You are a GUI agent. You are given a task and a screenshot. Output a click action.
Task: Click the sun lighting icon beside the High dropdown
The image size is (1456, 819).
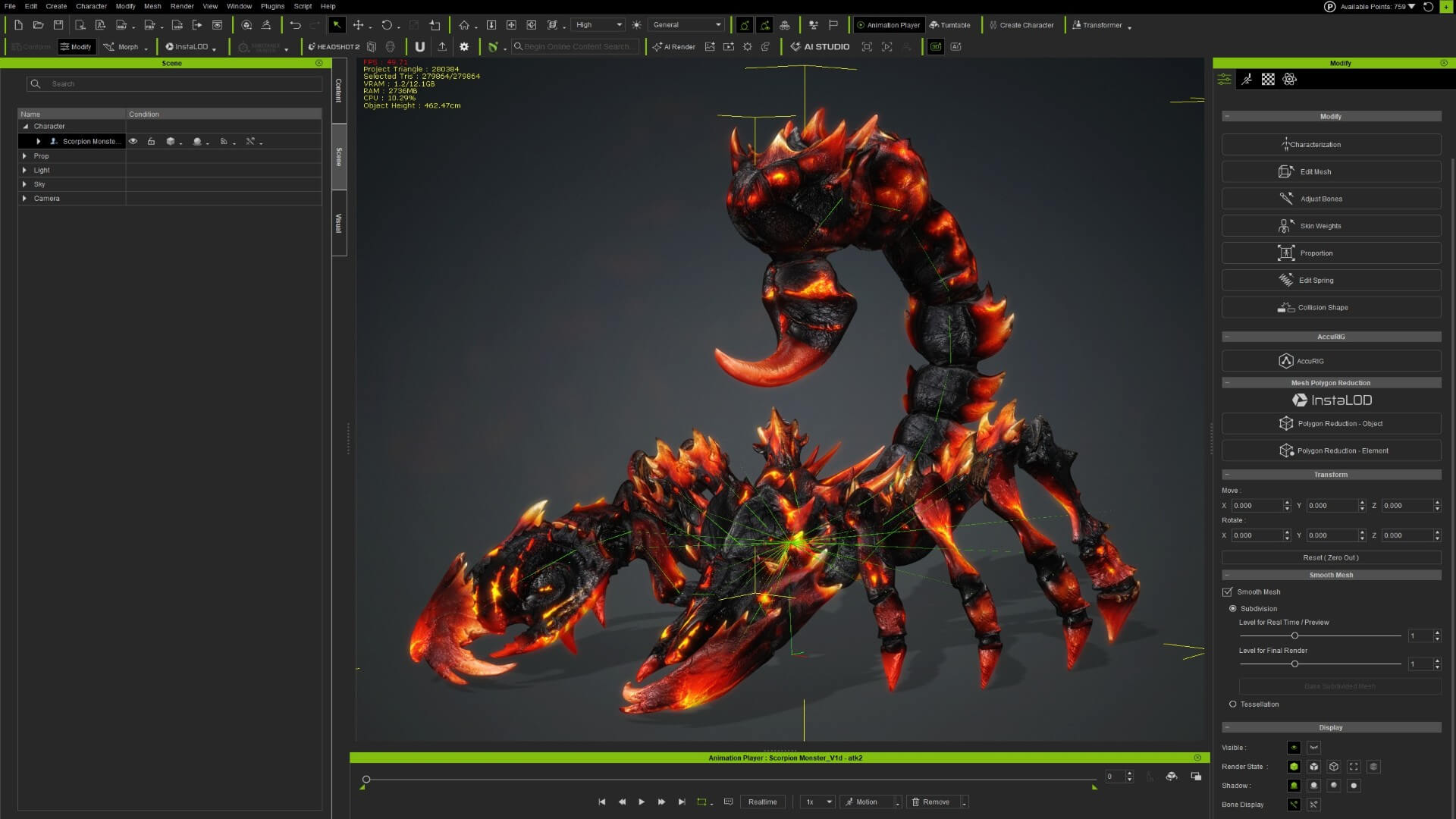tap(636, 25)
